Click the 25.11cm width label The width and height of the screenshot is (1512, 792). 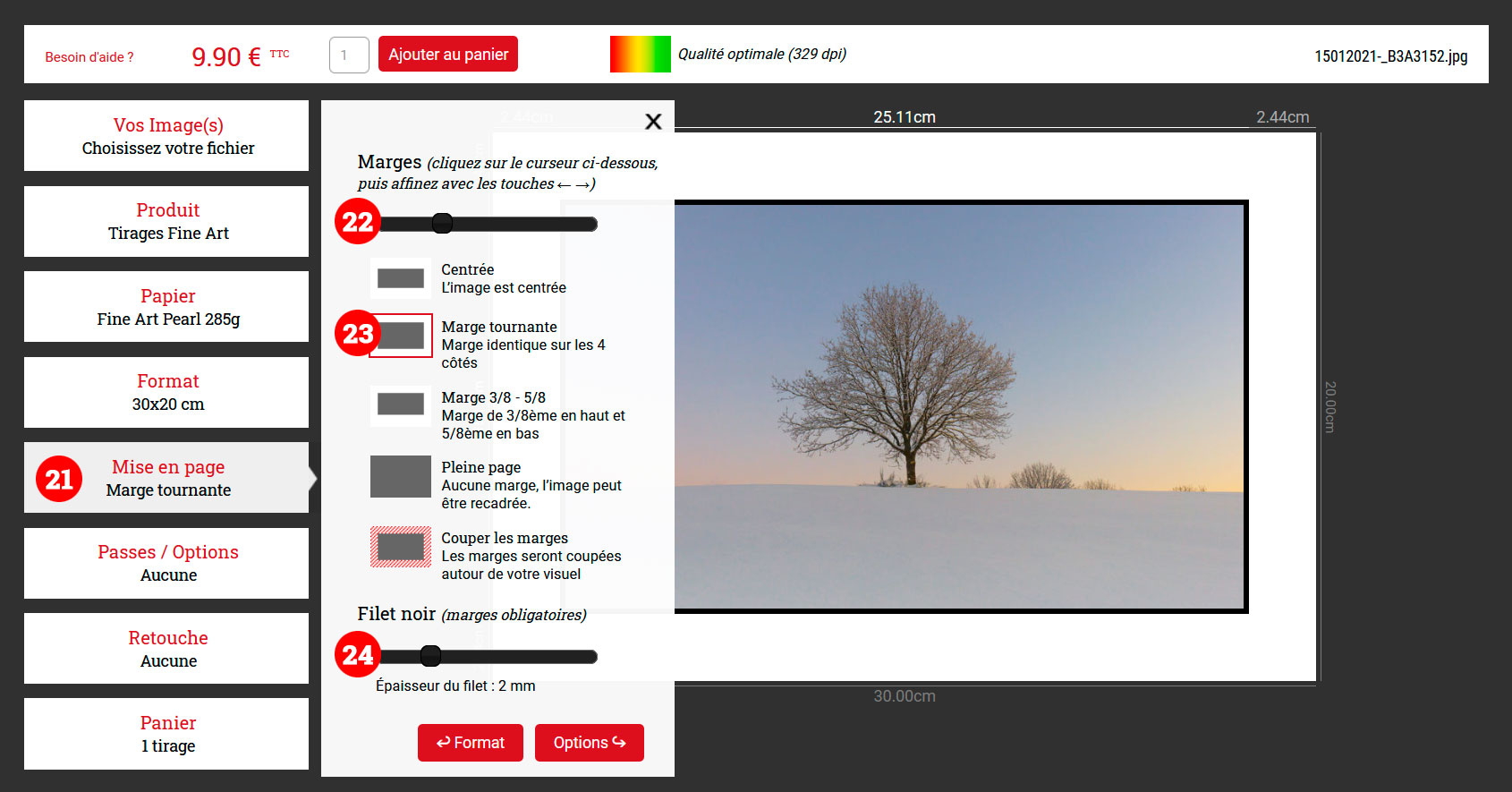pyautogui.click(x=905, y=117)
